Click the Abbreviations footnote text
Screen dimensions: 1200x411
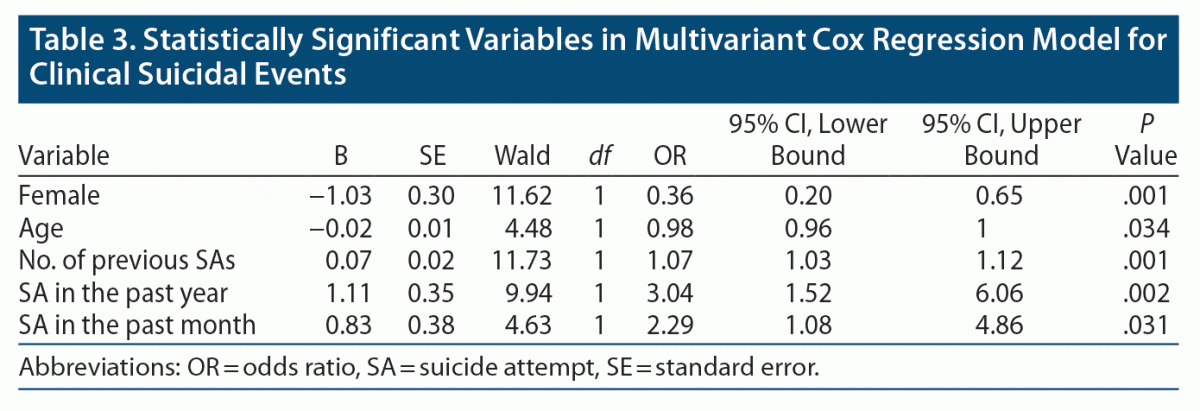(x=419, y=368)
